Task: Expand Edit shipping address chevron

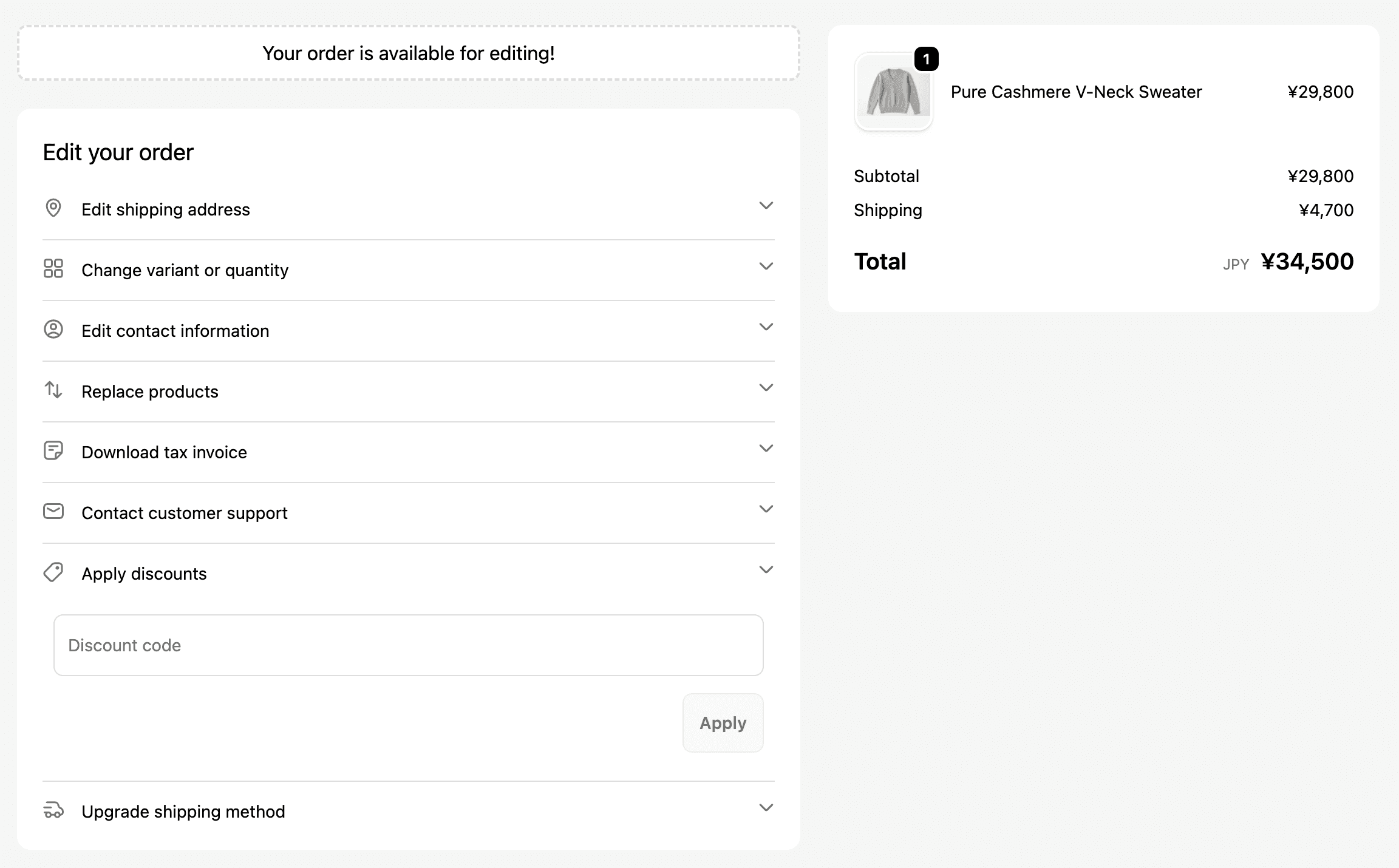Action: (x=766, y=206)
